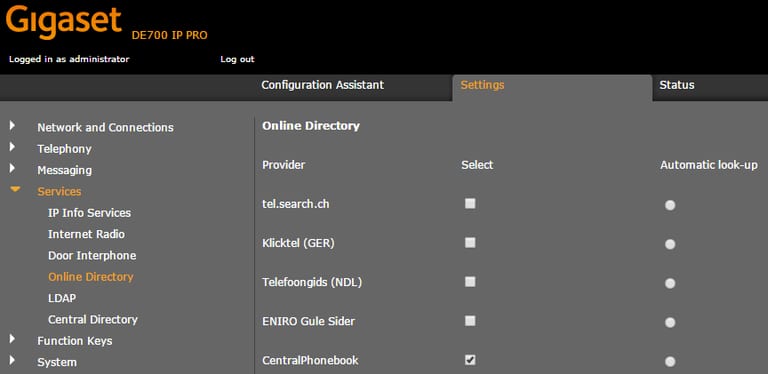
Task: Switch to Configuration Assistant tab
Action: click(x=322, y=85)
